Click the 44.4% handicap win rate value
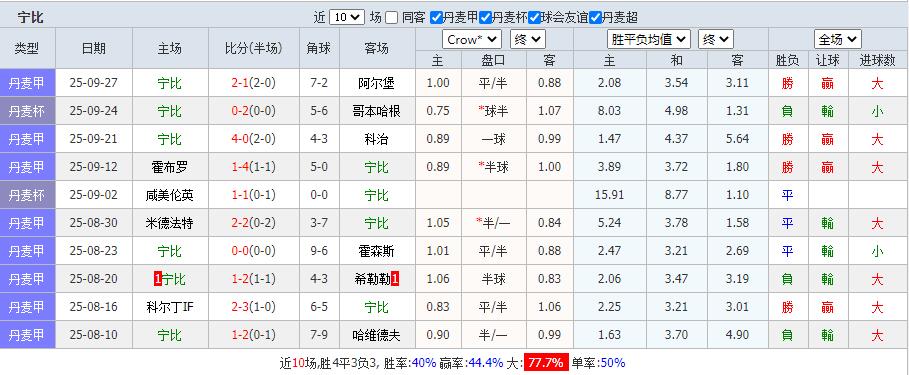Viewport: 909px width, 375px height. coord(485,363)
